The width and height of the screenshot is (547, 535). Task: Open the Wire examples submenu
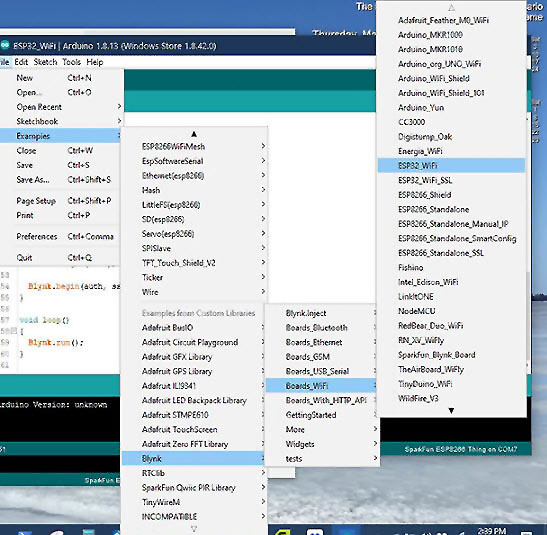click(x=194, y=292)
